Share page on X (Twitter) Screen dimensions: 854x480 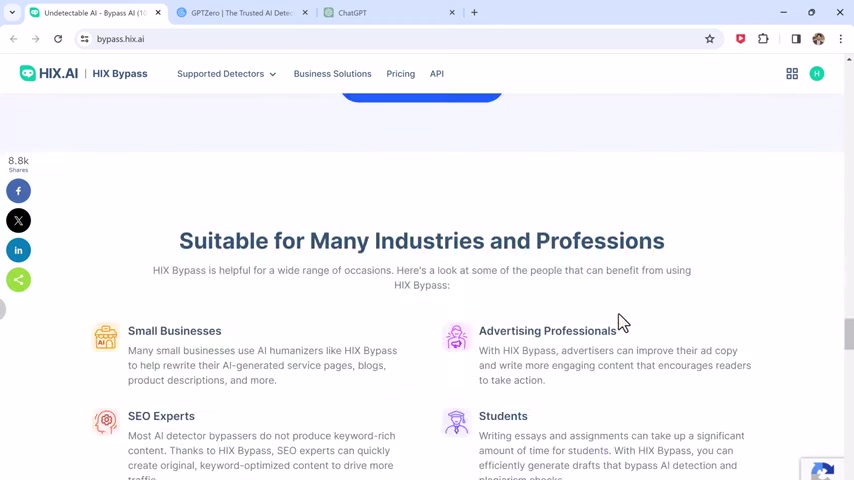pyautogui.click(x=19, y=221)
